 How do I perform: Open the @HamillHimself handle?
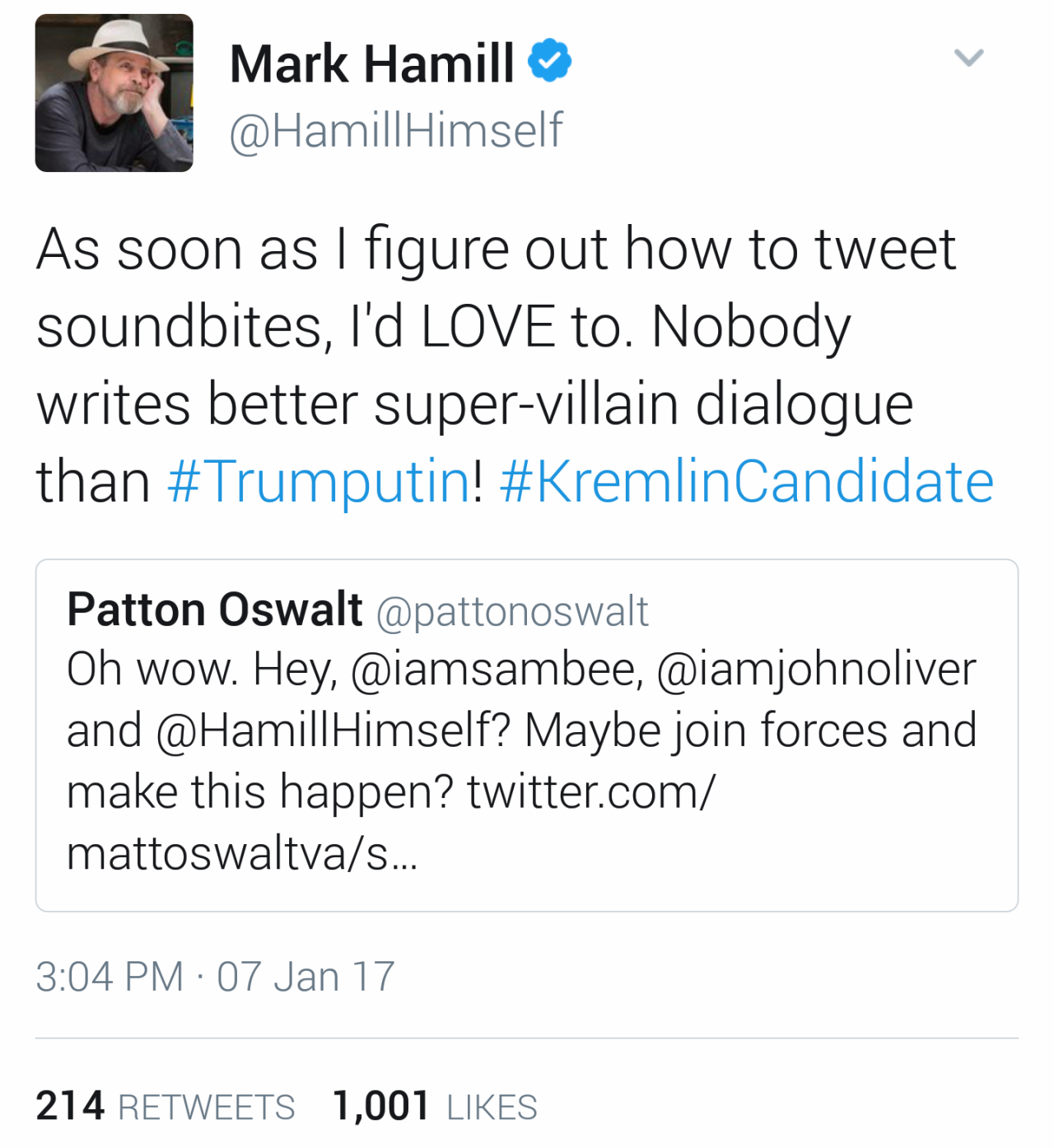click(395, 130)
